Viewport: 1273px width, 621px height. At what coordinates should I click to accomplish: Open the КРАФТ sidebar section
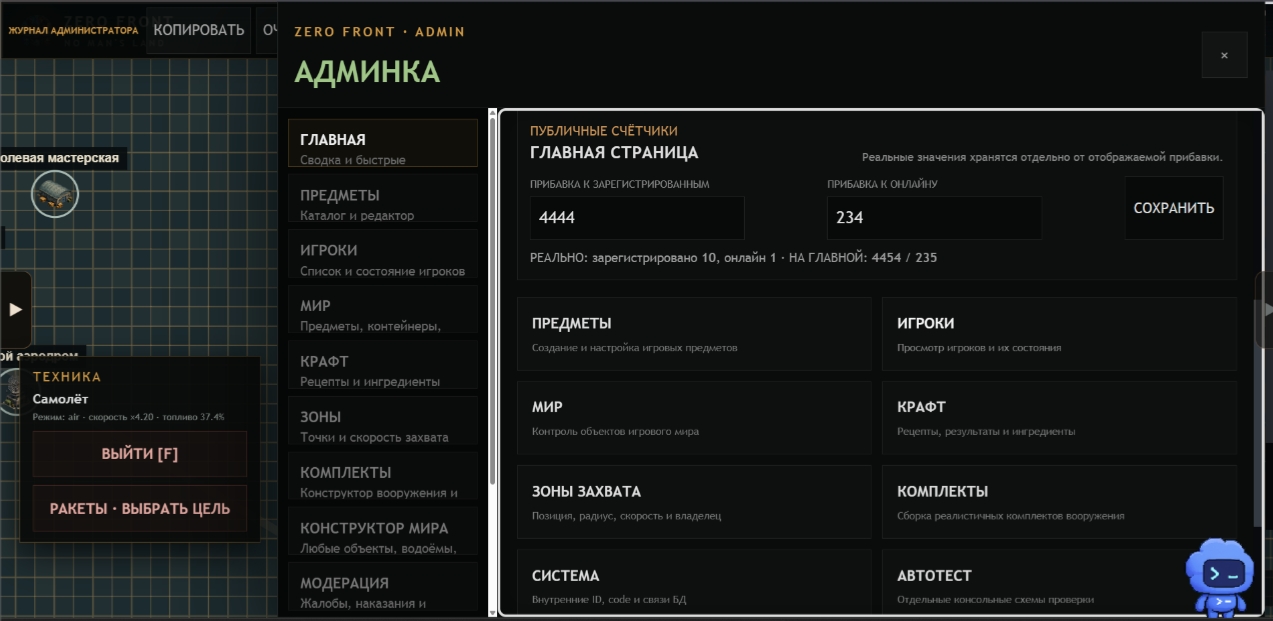click(383, 370)
